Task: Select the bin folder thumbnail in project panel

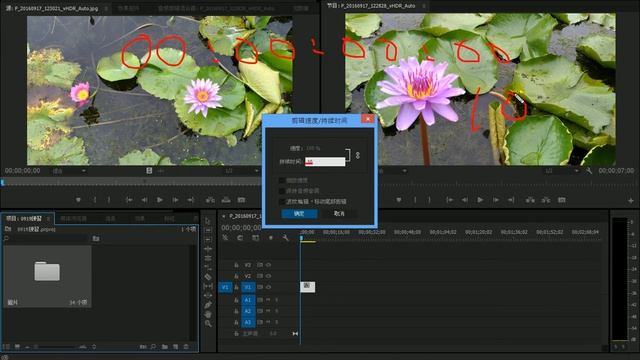Action: 47,276
